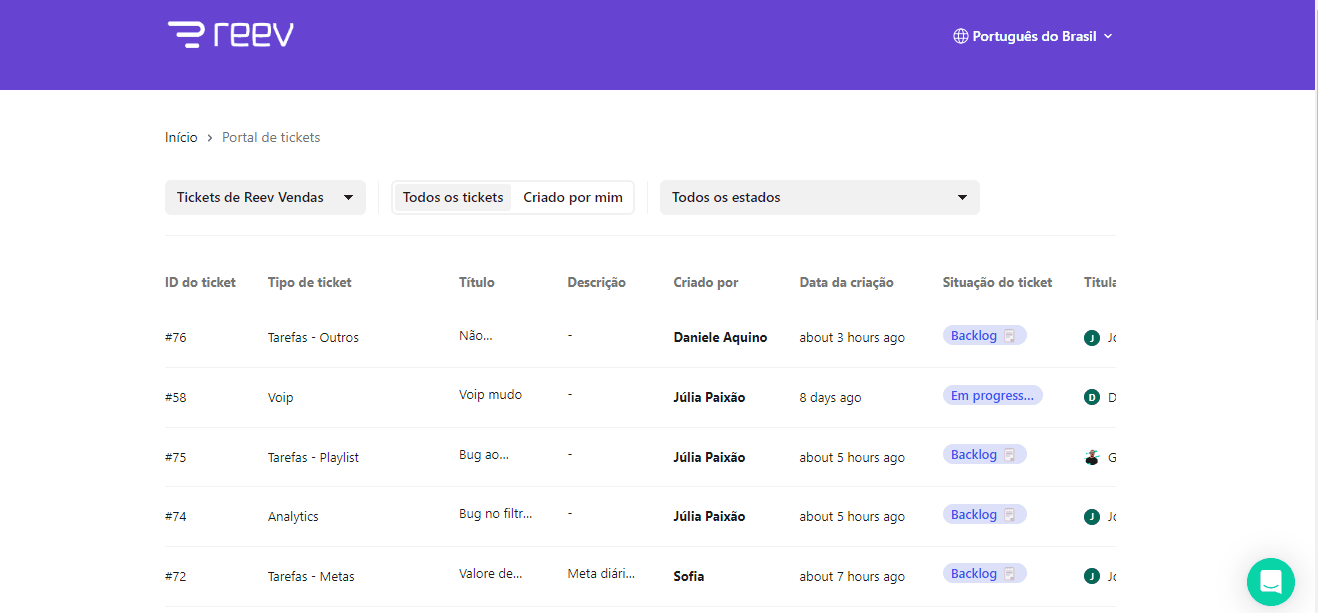Viewport: 1318px width, 613px height.
Task: Click the Data da criação column header
Action: pos(847,282)
